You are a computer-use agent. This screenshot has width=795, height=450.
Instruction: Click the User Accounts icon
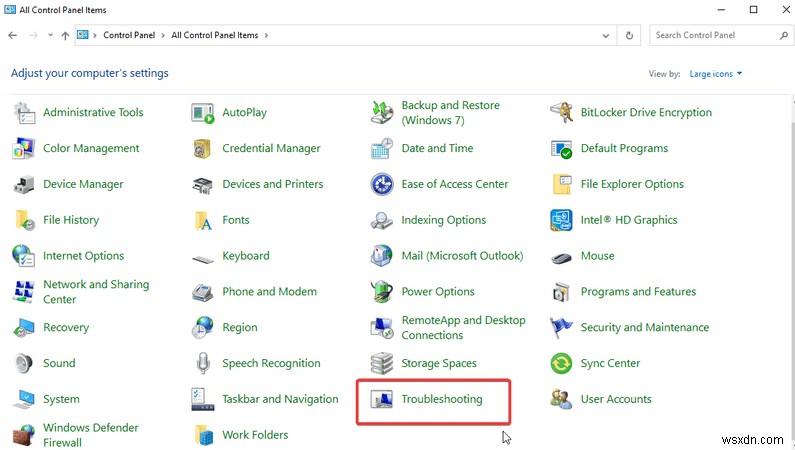click(x=561, y=399)
